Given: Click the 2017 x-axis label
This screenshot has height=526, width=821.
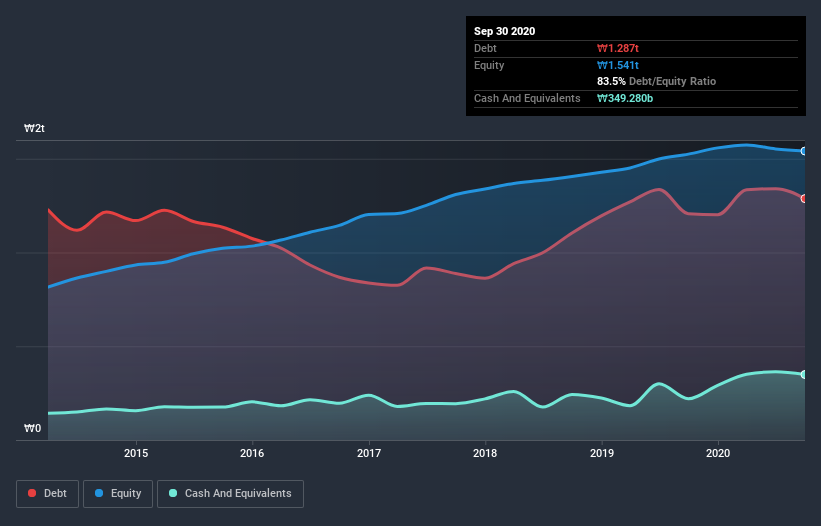Looking at the screenshot, I should pos(369,453).
